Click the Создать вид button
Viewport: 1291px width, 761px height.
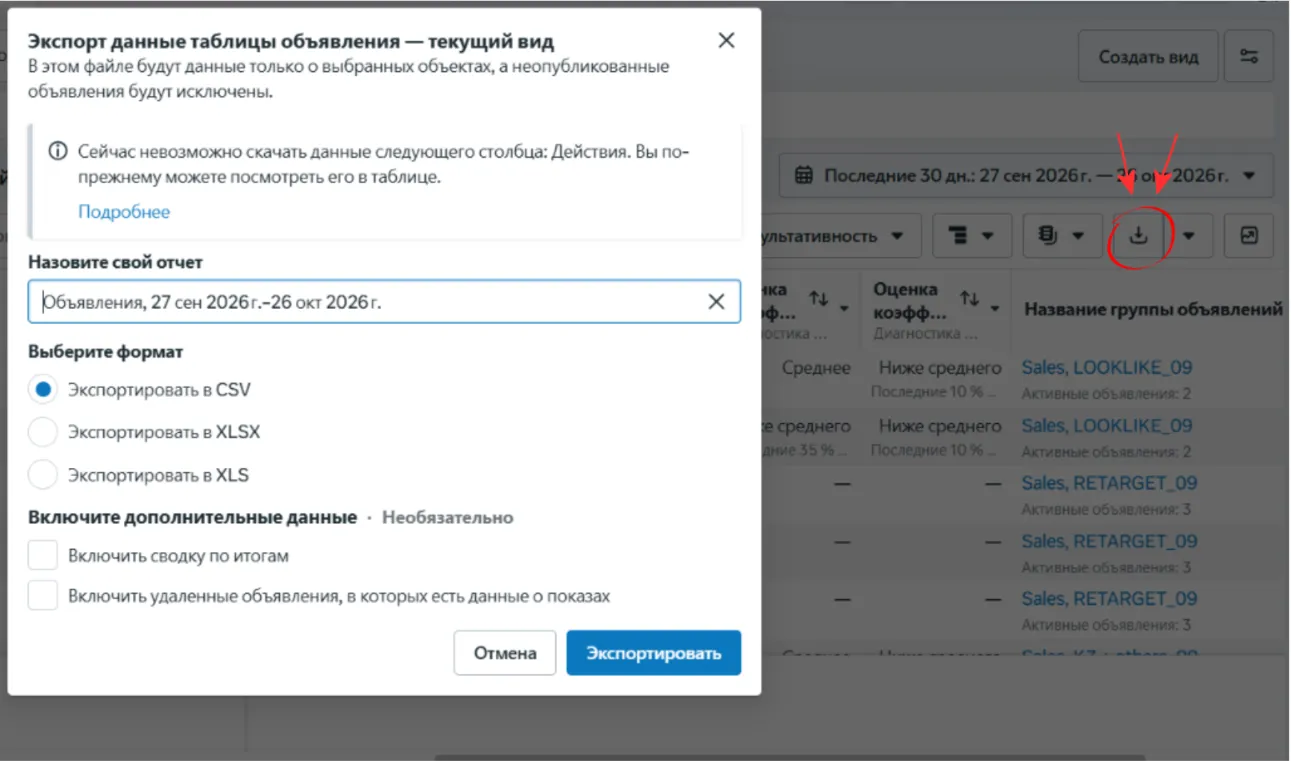[x=1148, y=56]
